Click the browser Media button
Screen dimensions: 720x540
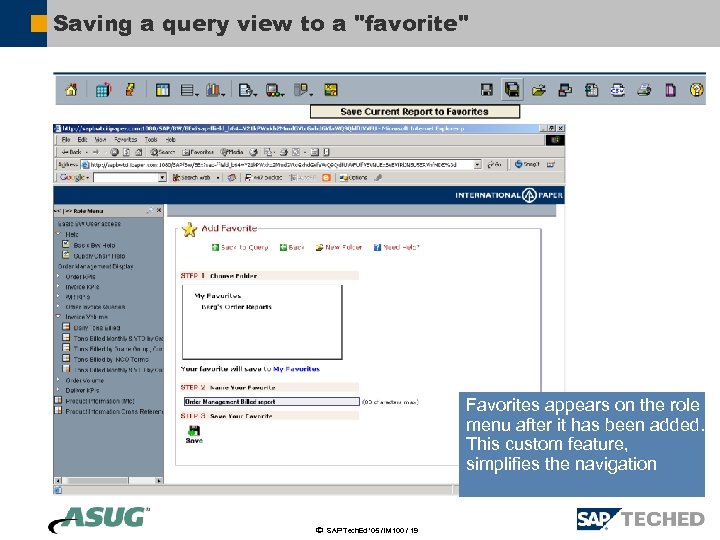[x=232, y=152]
